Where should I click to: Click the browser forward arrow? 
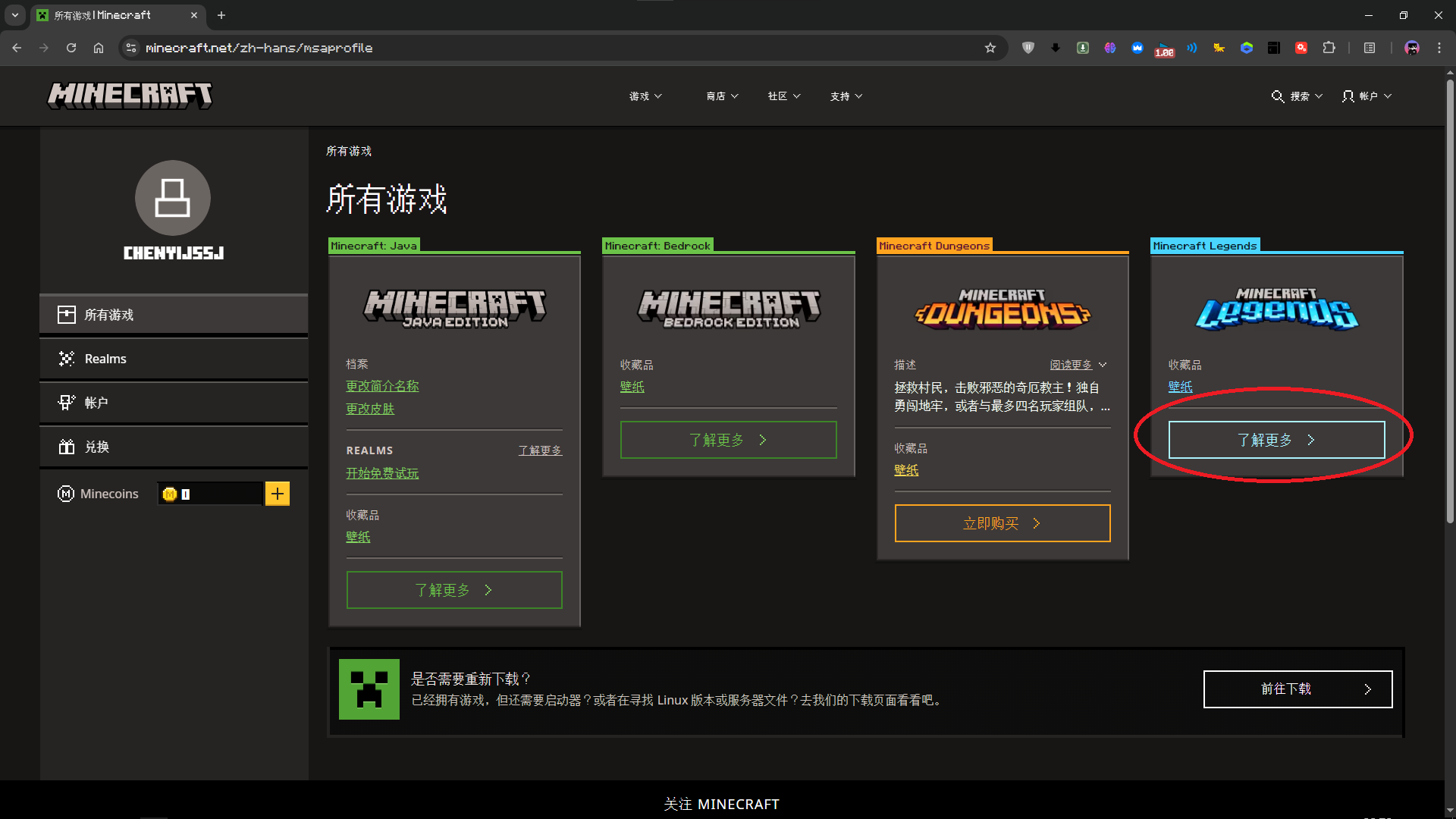[x=44, y=48]
